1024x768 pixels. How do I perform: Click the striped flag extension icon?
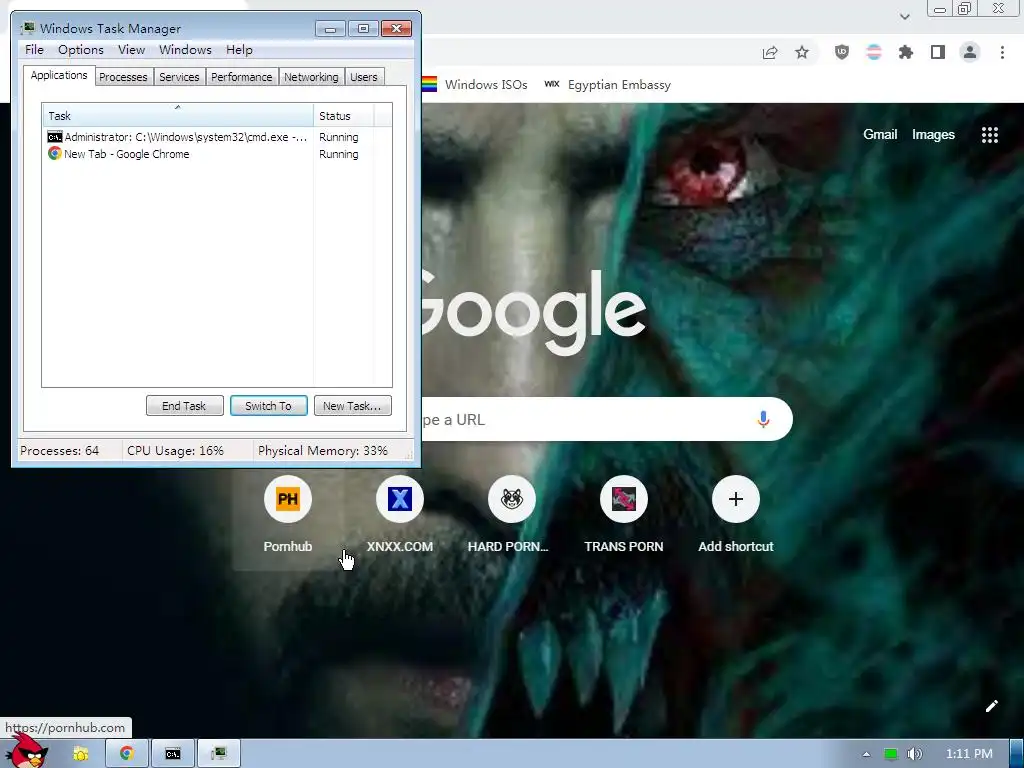pos(874,52)
